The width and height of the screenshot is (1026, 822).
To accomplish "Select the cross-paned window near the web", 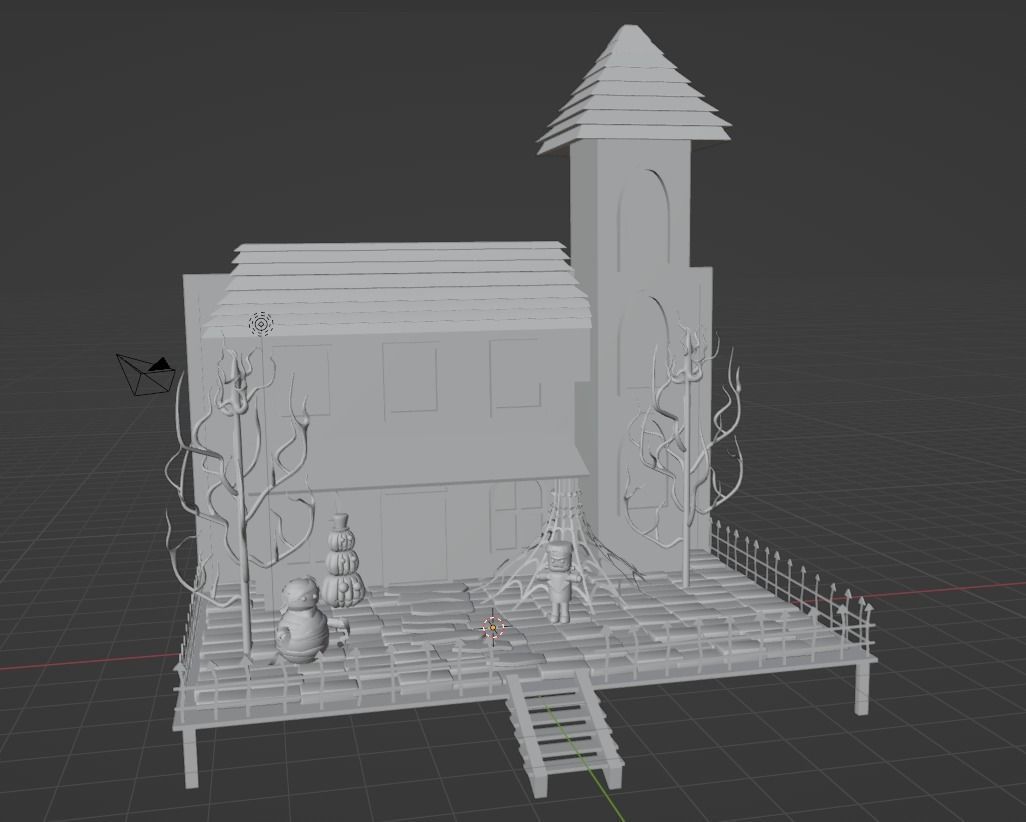I will click(x=517, y=514).
